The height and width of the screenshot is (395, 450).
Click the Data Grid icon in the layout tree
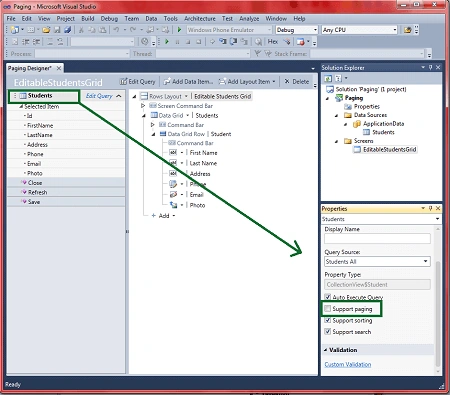click(154, 115)
